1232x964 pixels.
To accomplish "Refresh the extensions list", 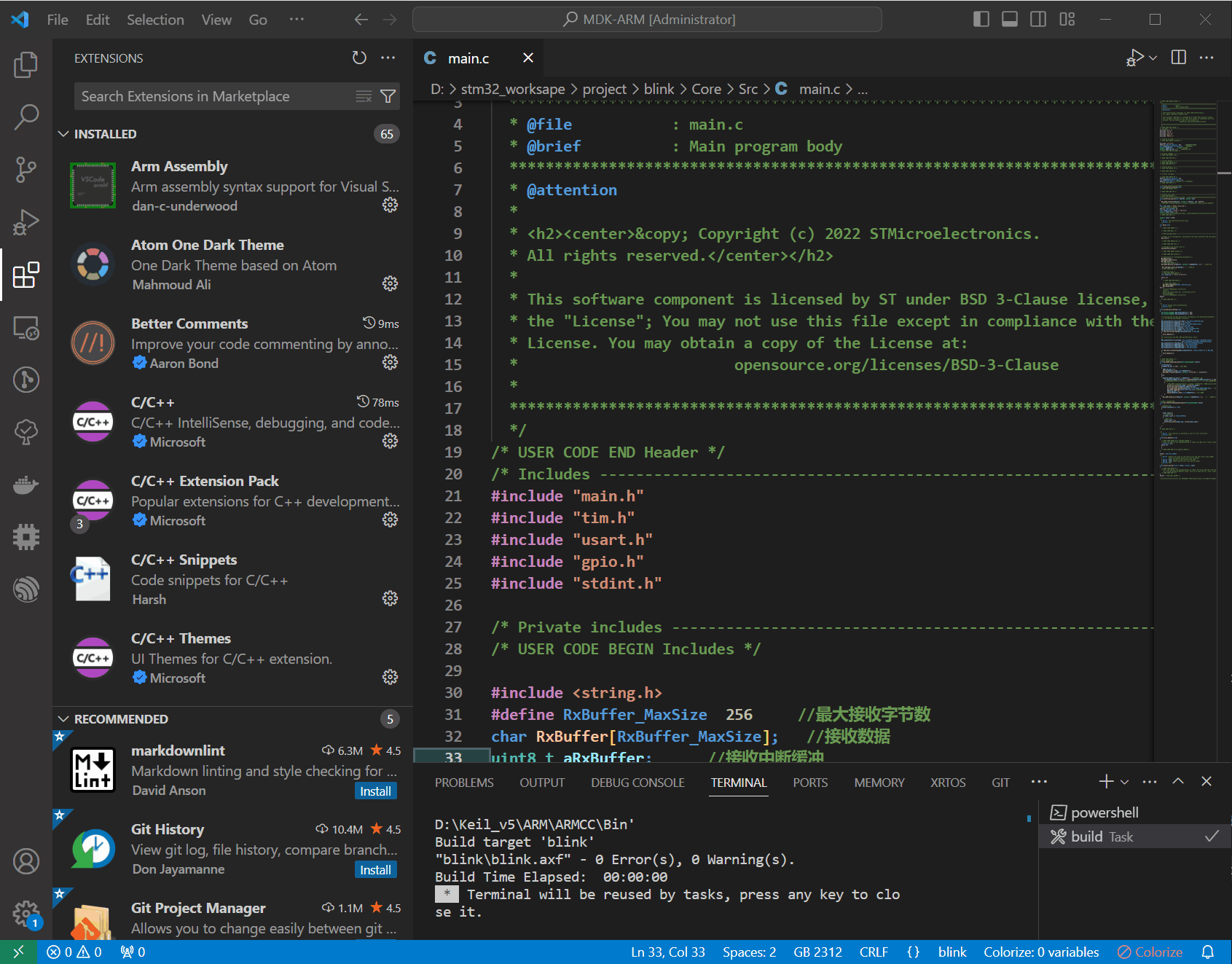I will click(359, 58).
